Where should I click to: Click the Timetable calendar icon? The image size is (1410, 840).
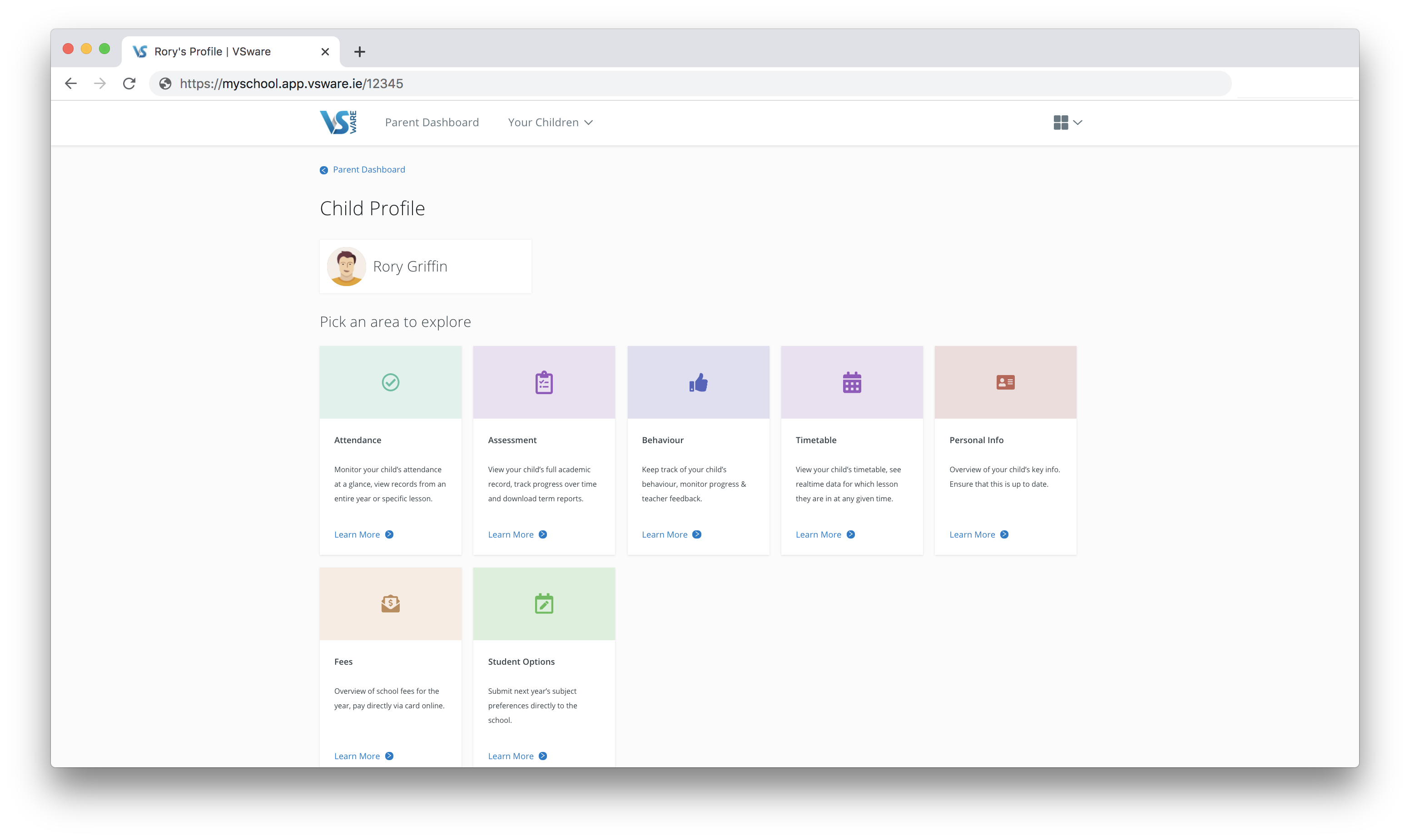[852, 383]
